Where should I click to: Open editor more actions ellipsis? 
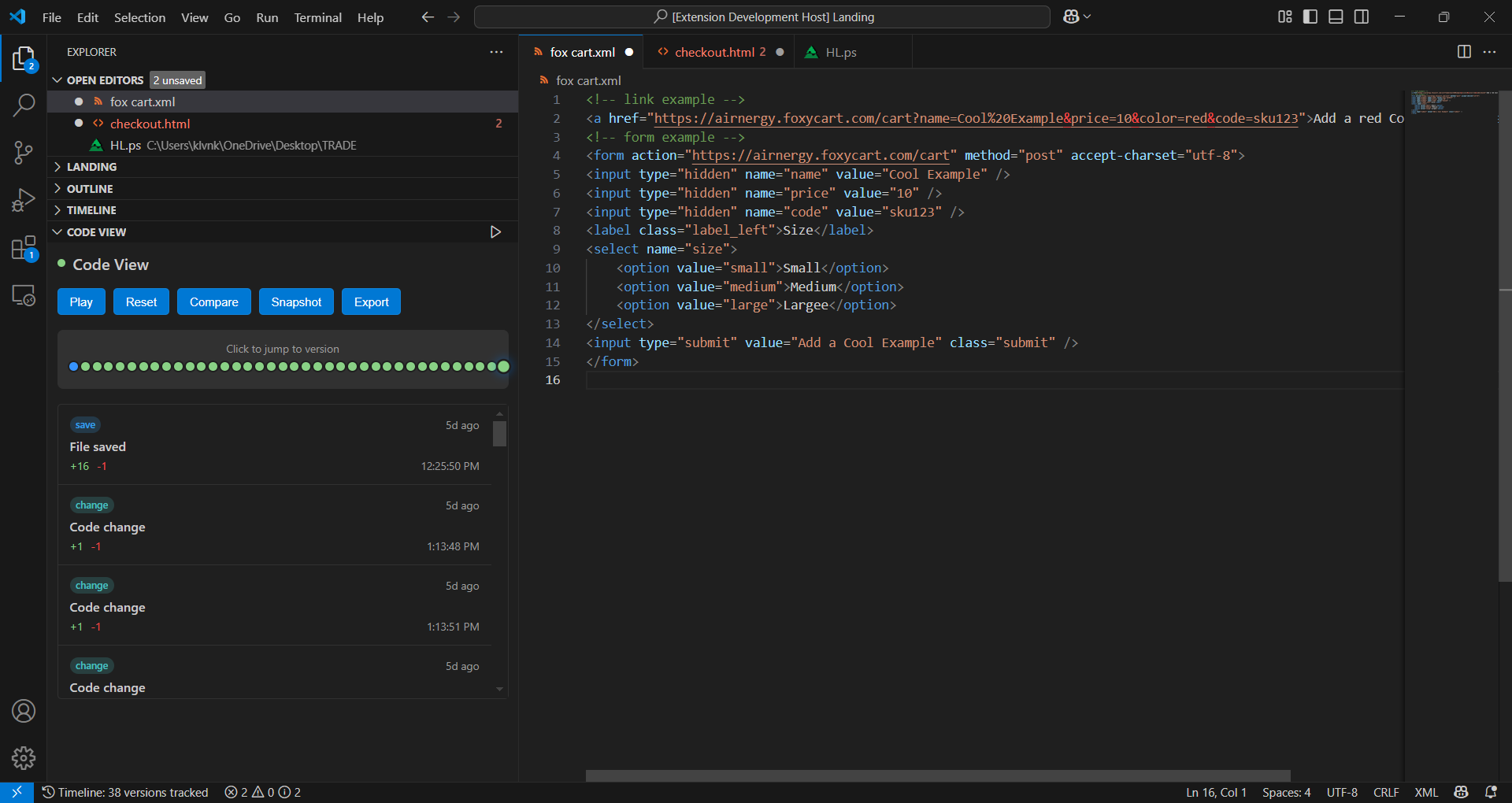click(x=1489, y=52)
